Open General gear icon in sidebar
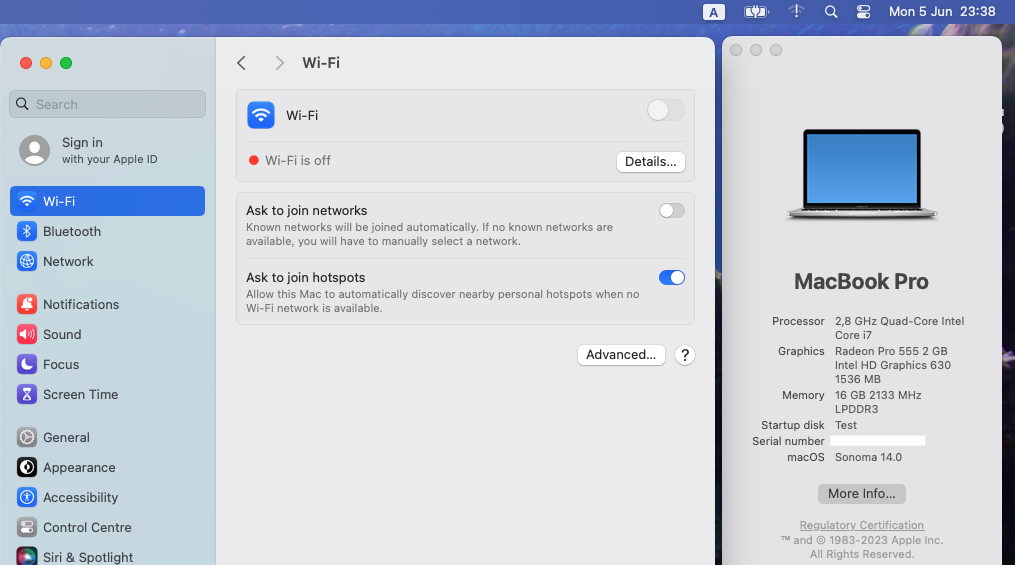Screen dimensions: 1015x565 pos(27,438)
